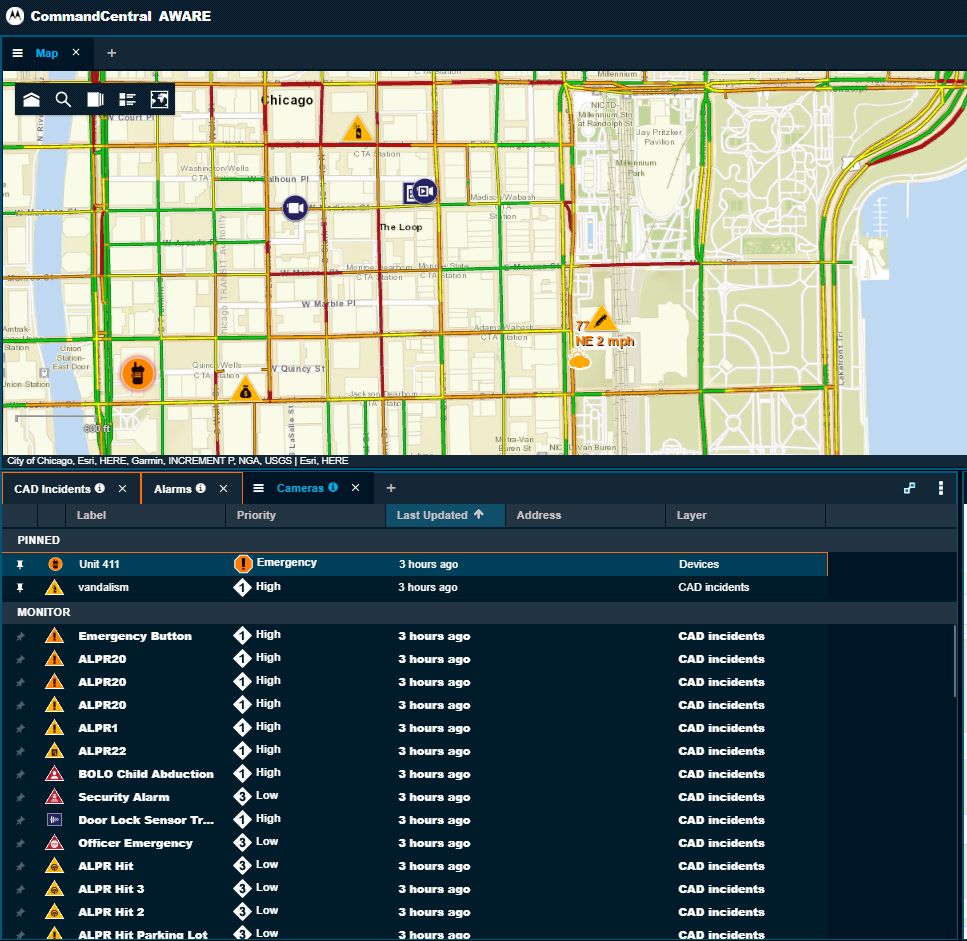The width and height of the screenshot is (967, 941).
Task: Unpin the vandalism row
Action: [x=20, y=588]
